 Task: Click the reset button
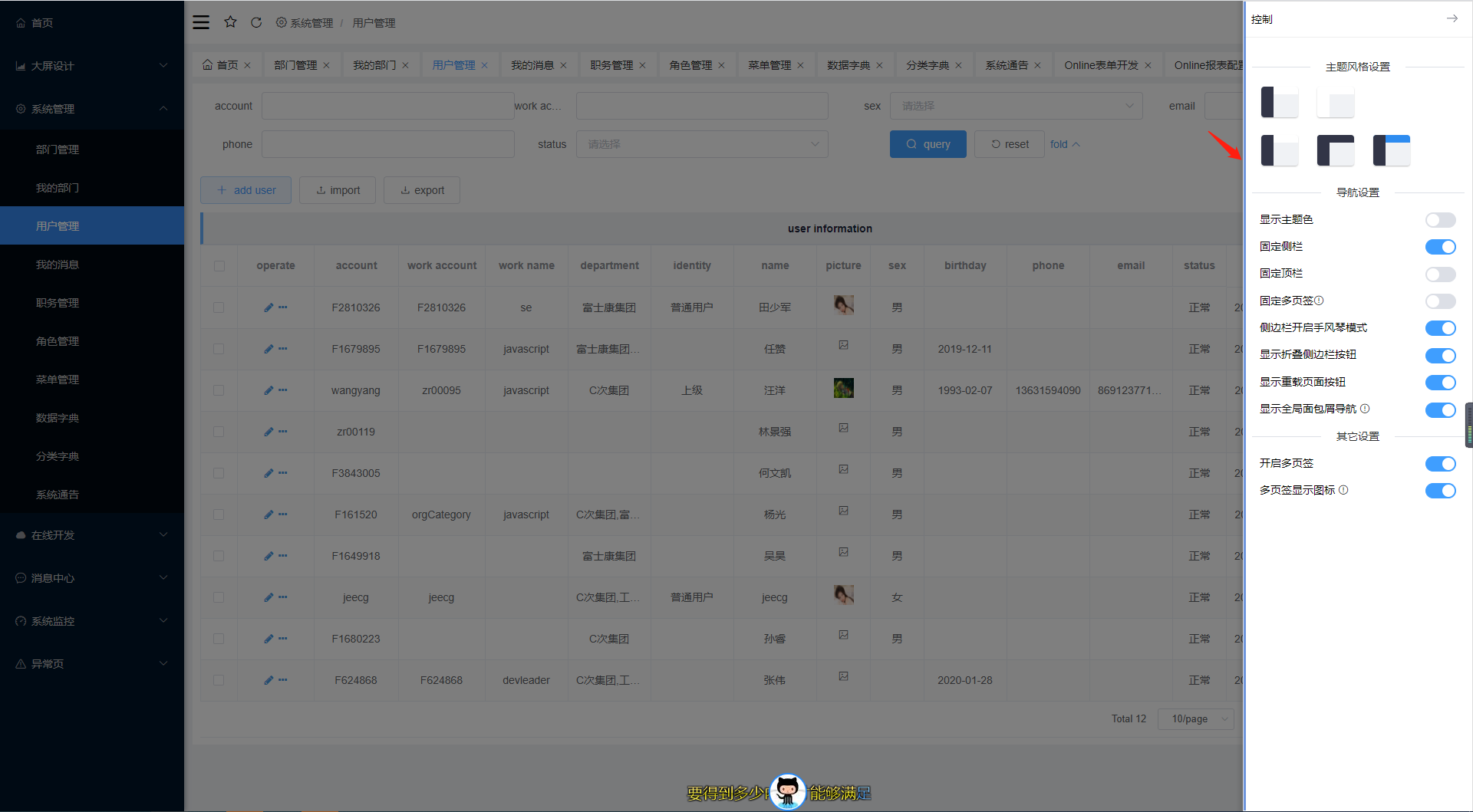[x=1010, y=144]
